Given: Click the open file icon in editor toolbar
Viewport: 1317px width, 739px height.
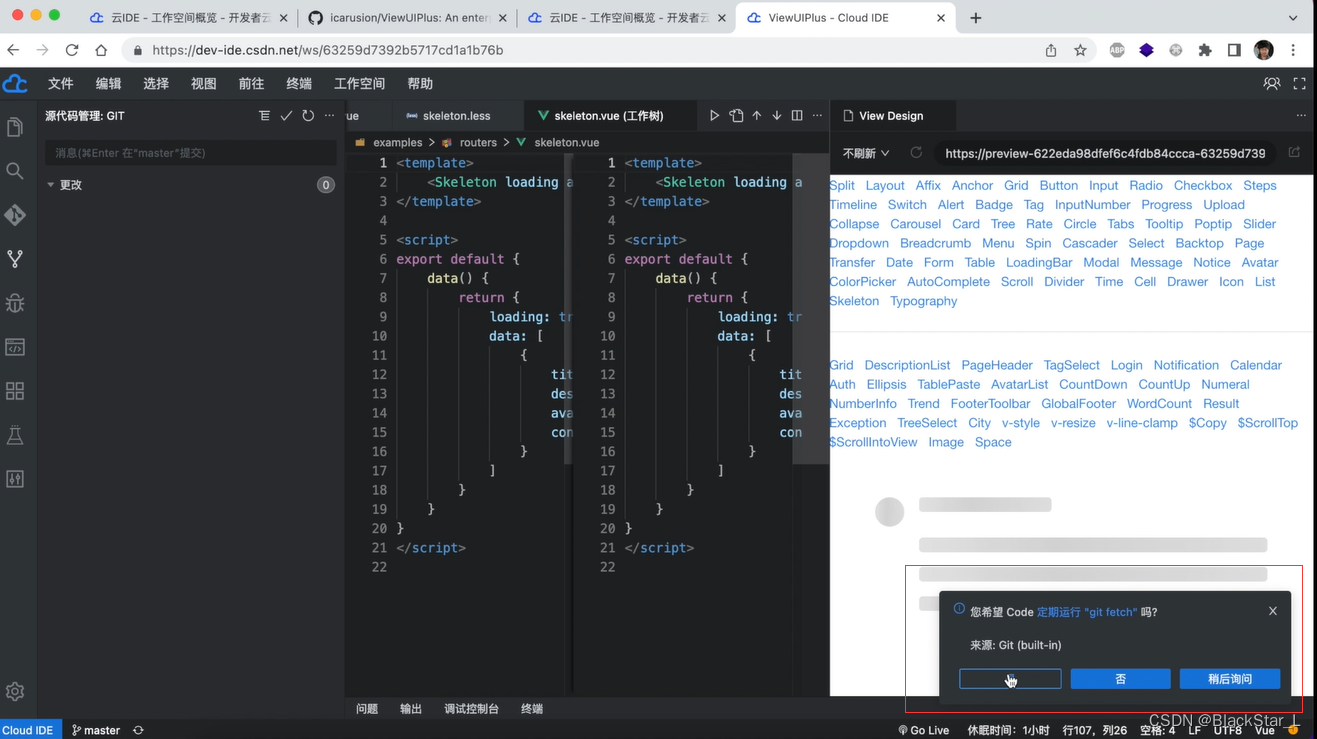Looking at the screenshot, I should [736, 116].
